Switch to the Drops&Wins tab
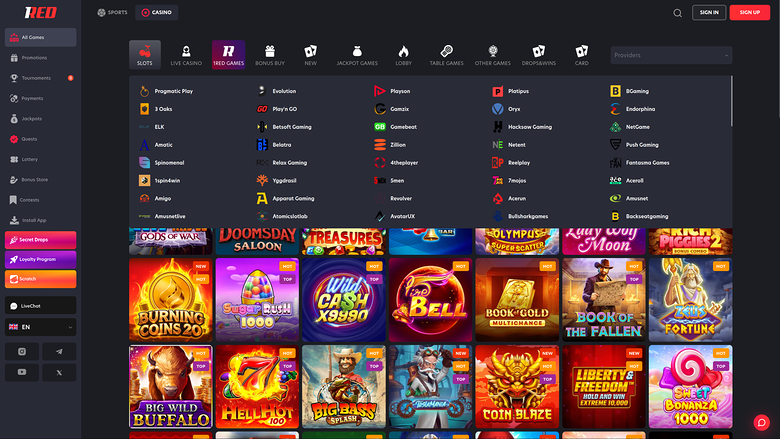Viewport: 780px width, 439px height. (x=539, y=55)
